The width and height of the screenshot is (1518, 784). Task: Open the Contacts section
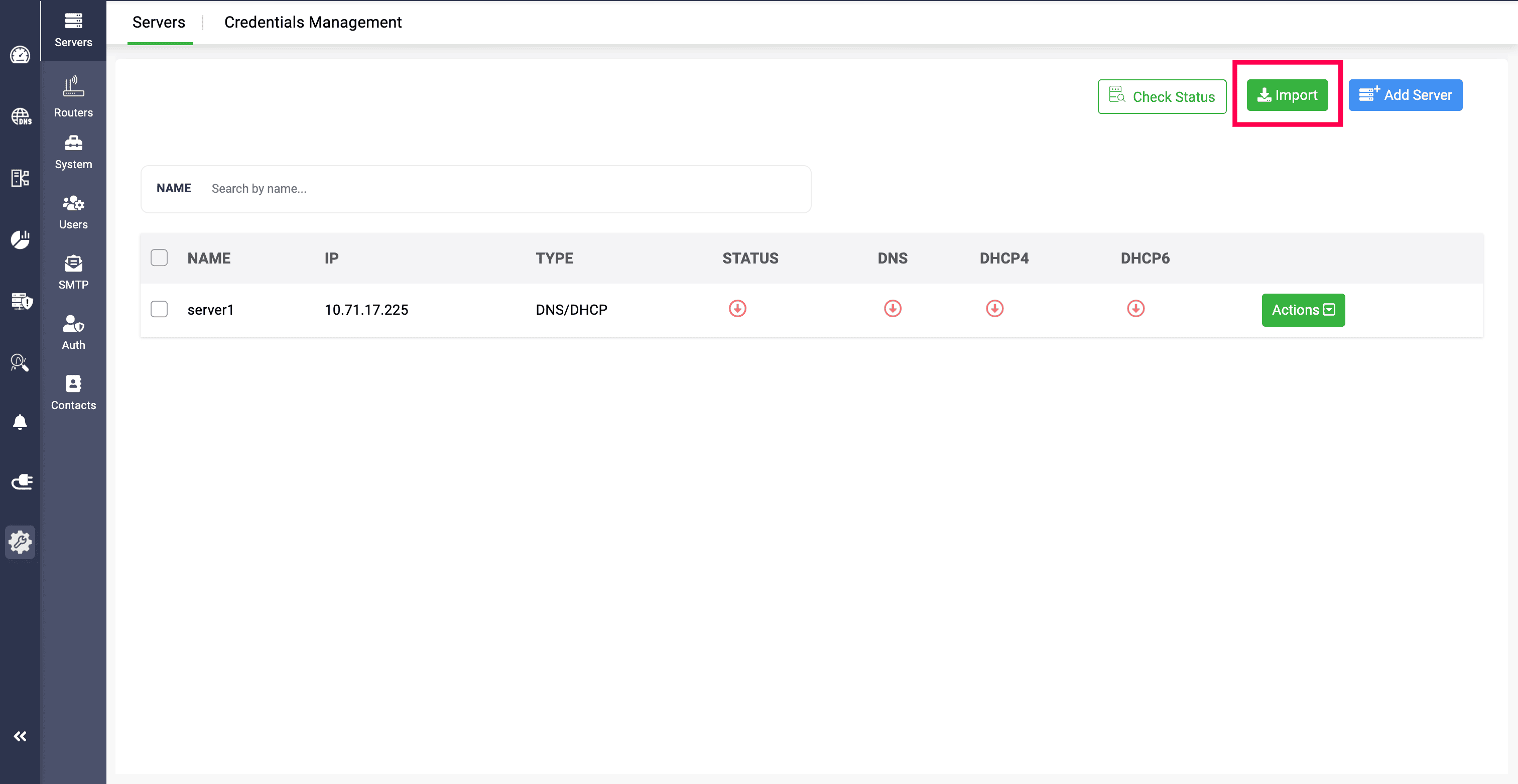tap(73, 393)
